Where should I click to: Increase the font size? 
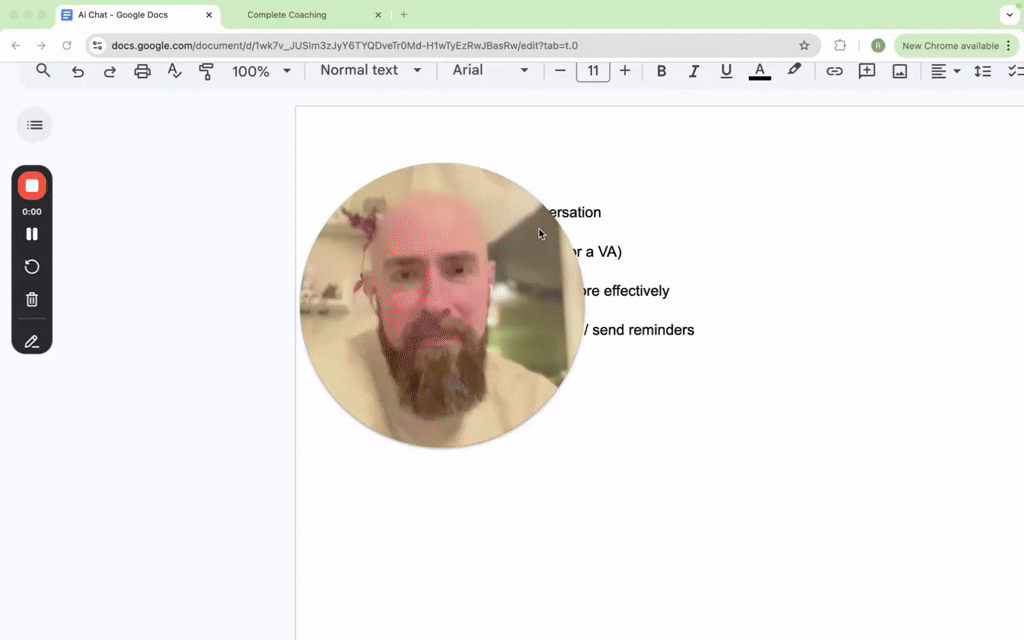tap(625, 71)
